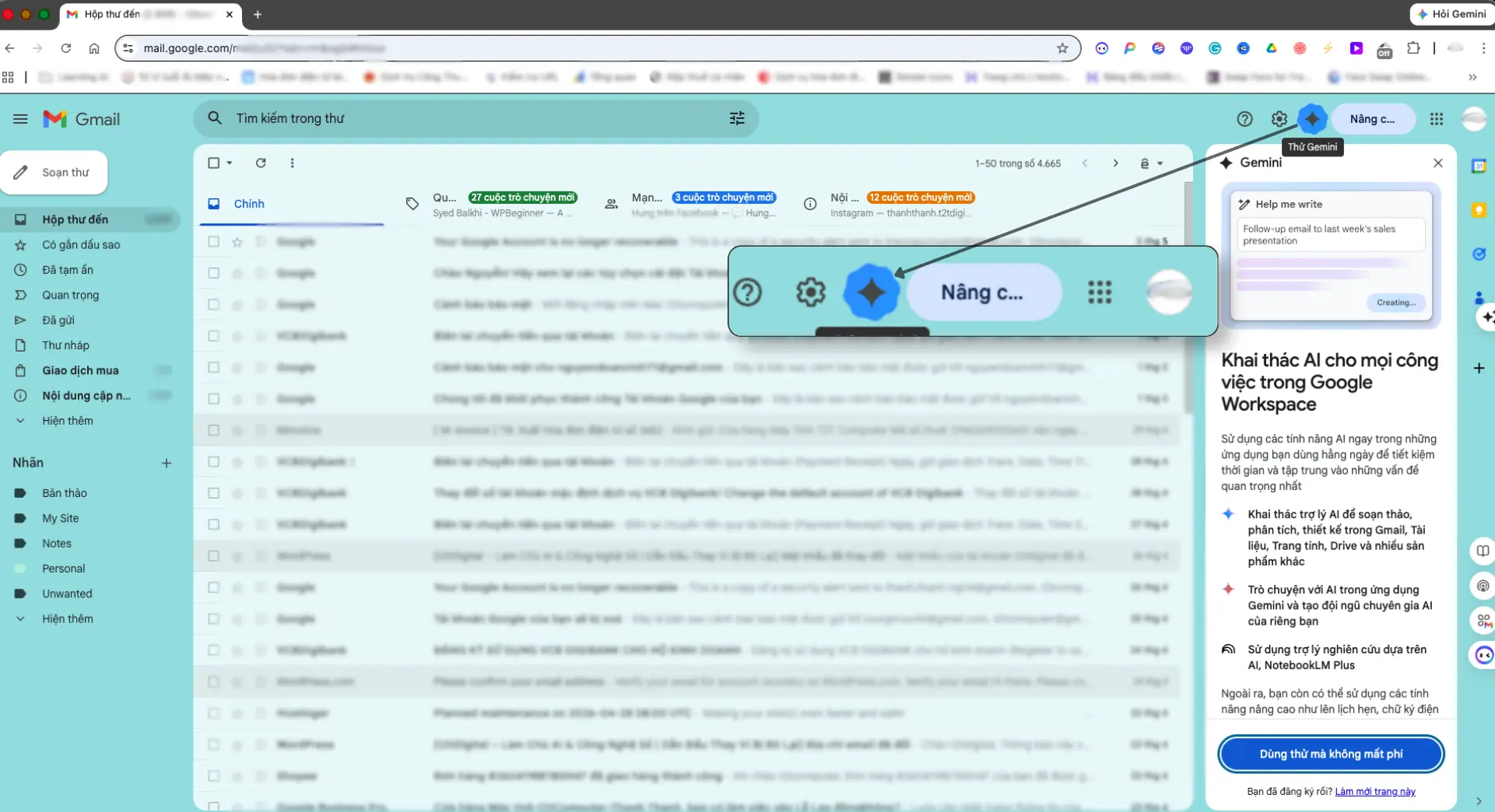Open Chrome three-dot menu

pos(1483,48)
